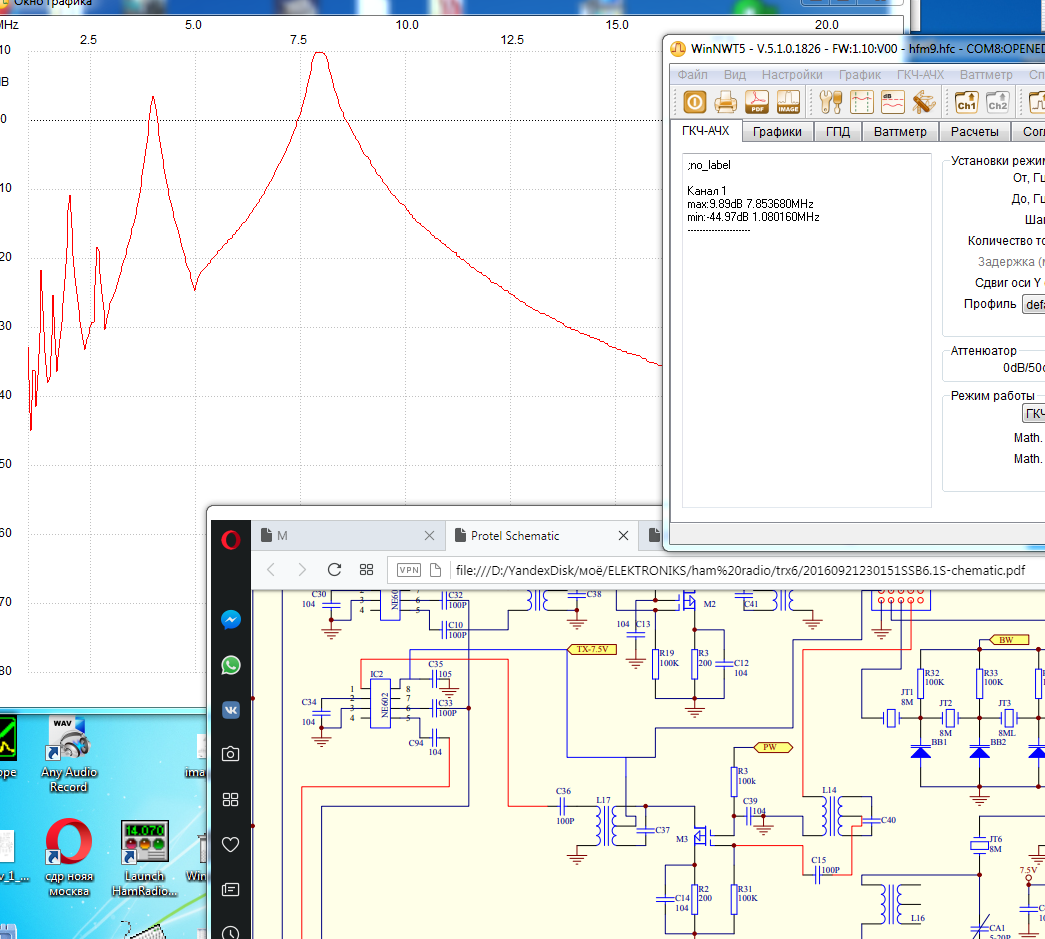Click the snapshot camera icon in Opera sidebar
The image size is (1045, 939).
[x=231, y=754]
